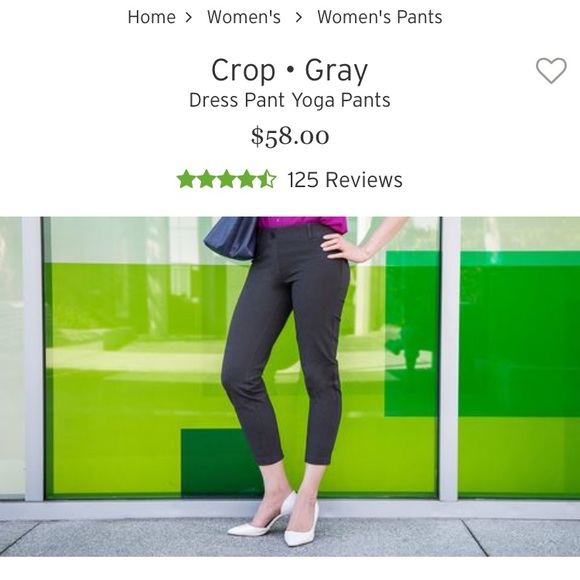Image resolution: width=580 pixels, height=580 pixels.
Task: Navigate to Women's Pants breadcrumb
Action: (380, 17)
